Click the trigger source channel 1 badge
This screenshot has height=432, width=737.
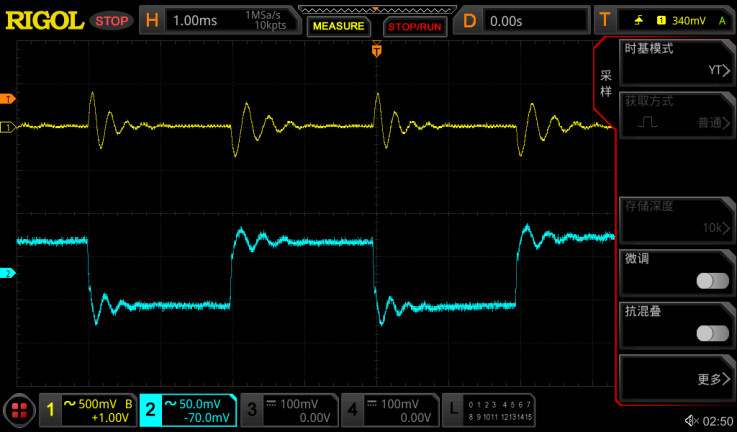661,20
